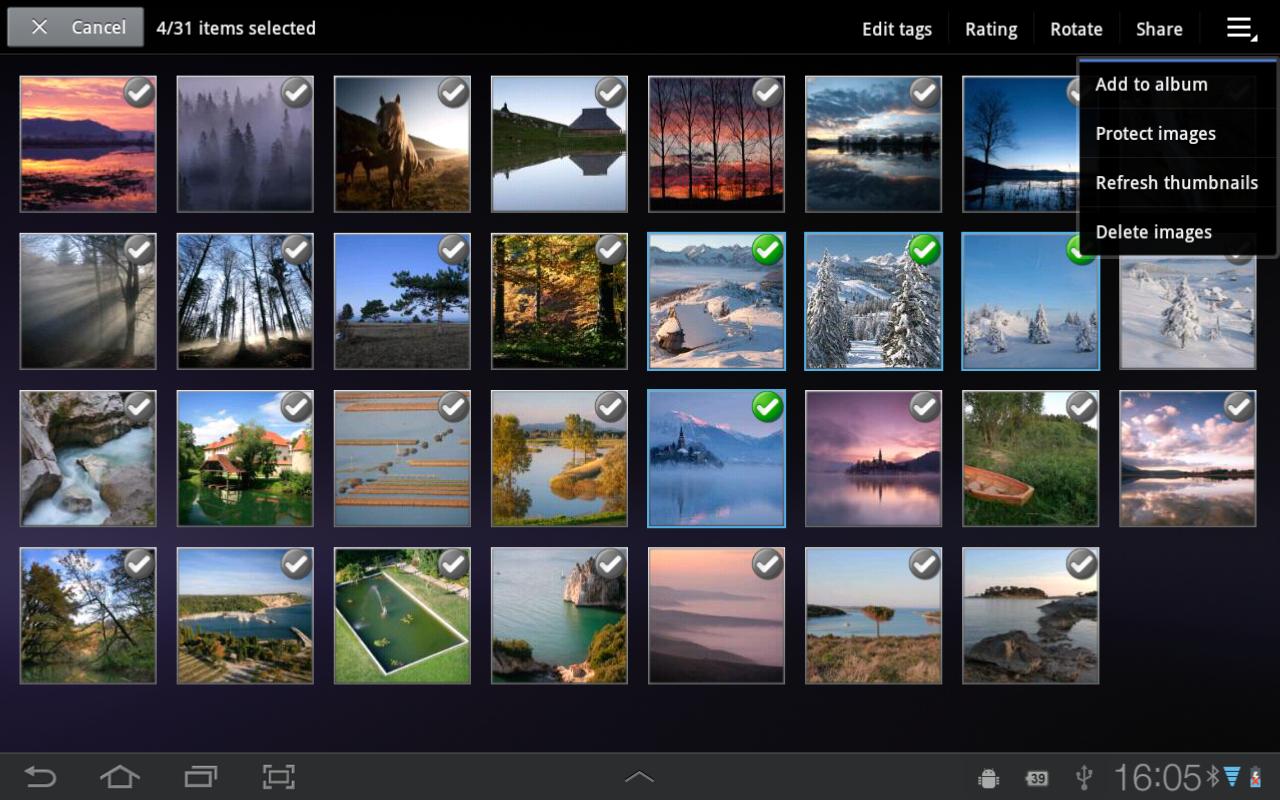Tap the Android back arrow icon
Image resolution: width=1280 pixels, height=800 pixels.
pyautogui.click(x=40, y=777)
